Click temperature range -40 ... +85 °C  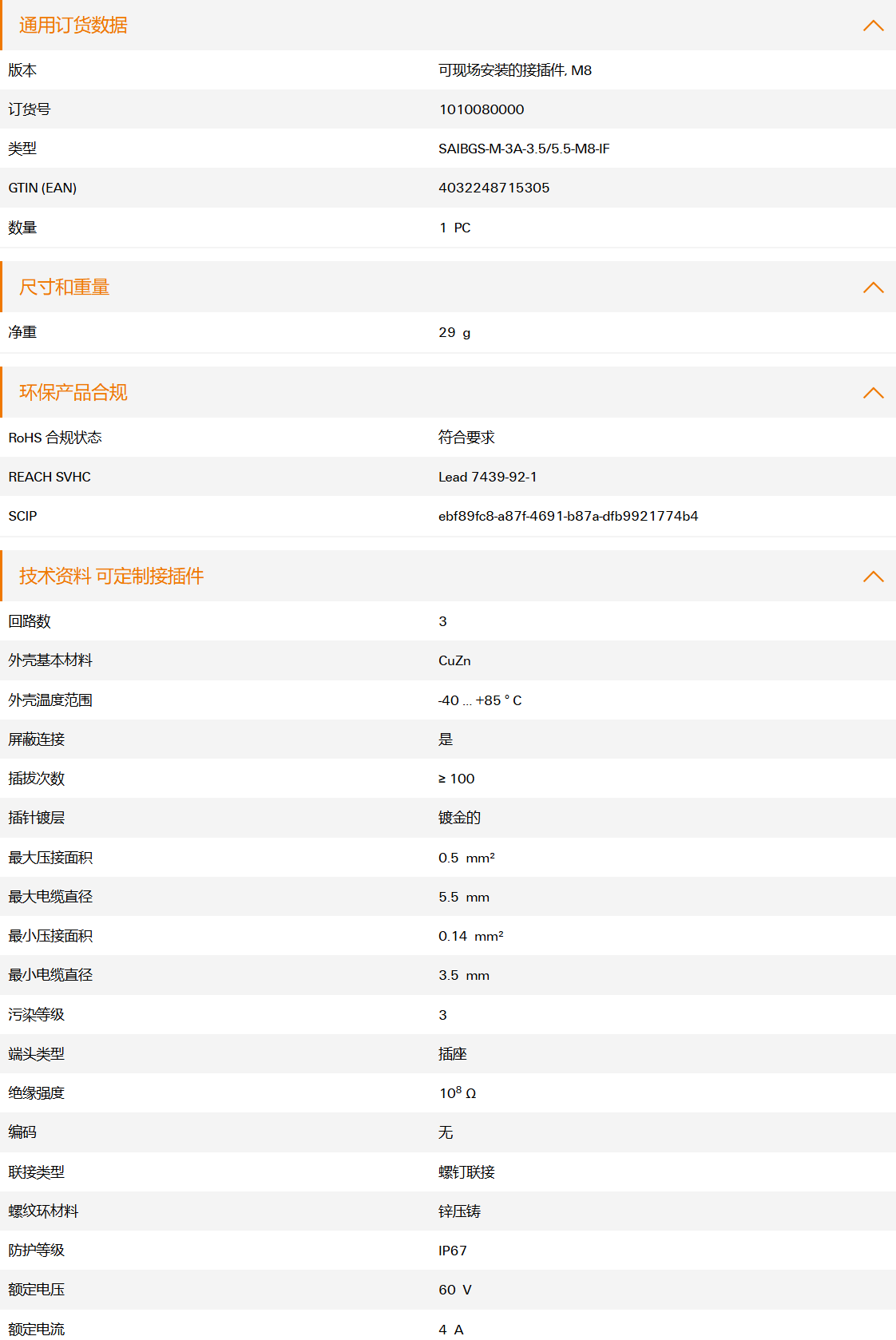coord(480,700)
